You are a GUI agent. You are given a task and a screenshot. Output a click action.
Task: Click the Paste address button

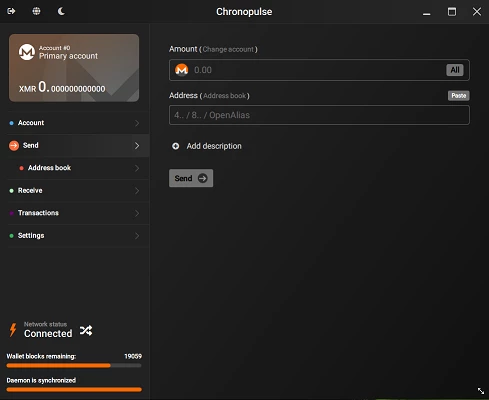pyautogui.click(x=459, y=96)
